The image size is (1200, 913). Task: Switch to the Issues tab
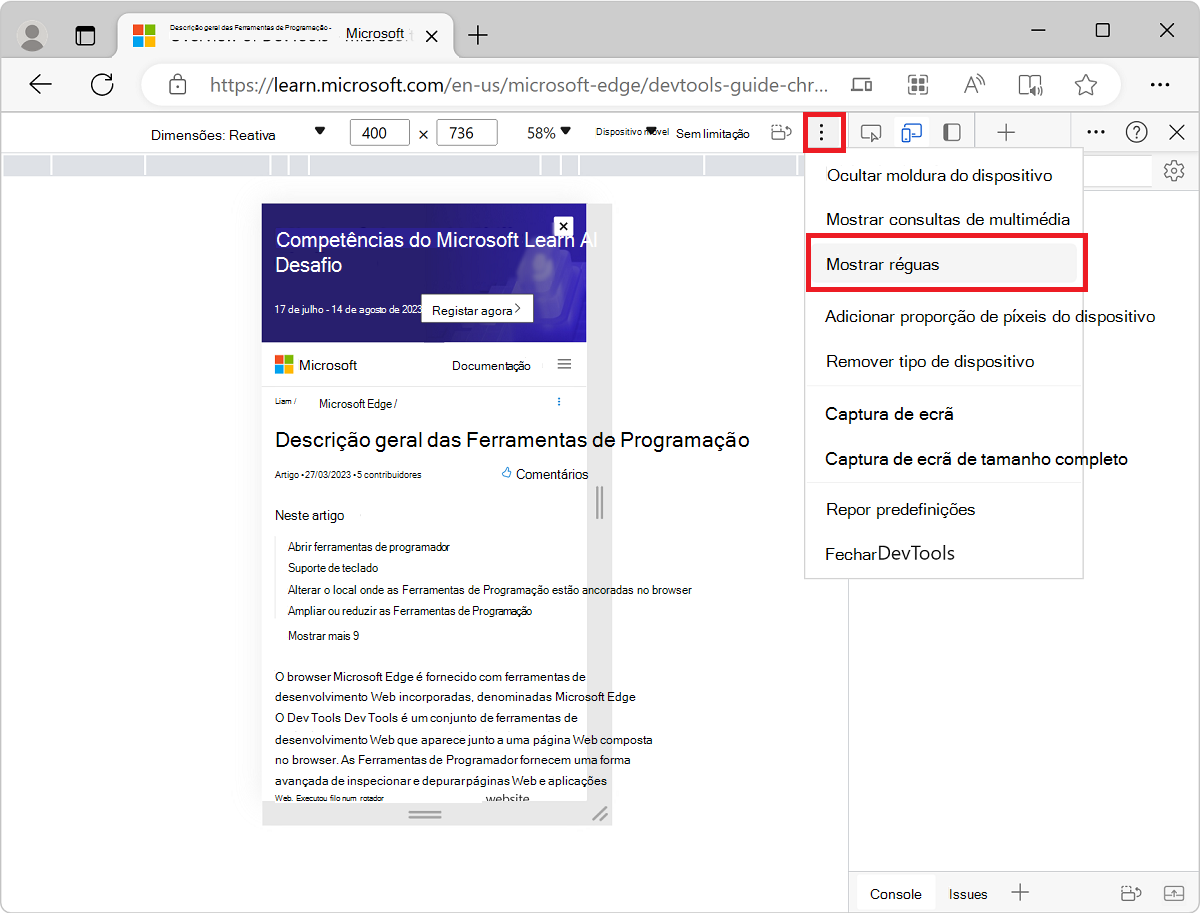point(967,893)
